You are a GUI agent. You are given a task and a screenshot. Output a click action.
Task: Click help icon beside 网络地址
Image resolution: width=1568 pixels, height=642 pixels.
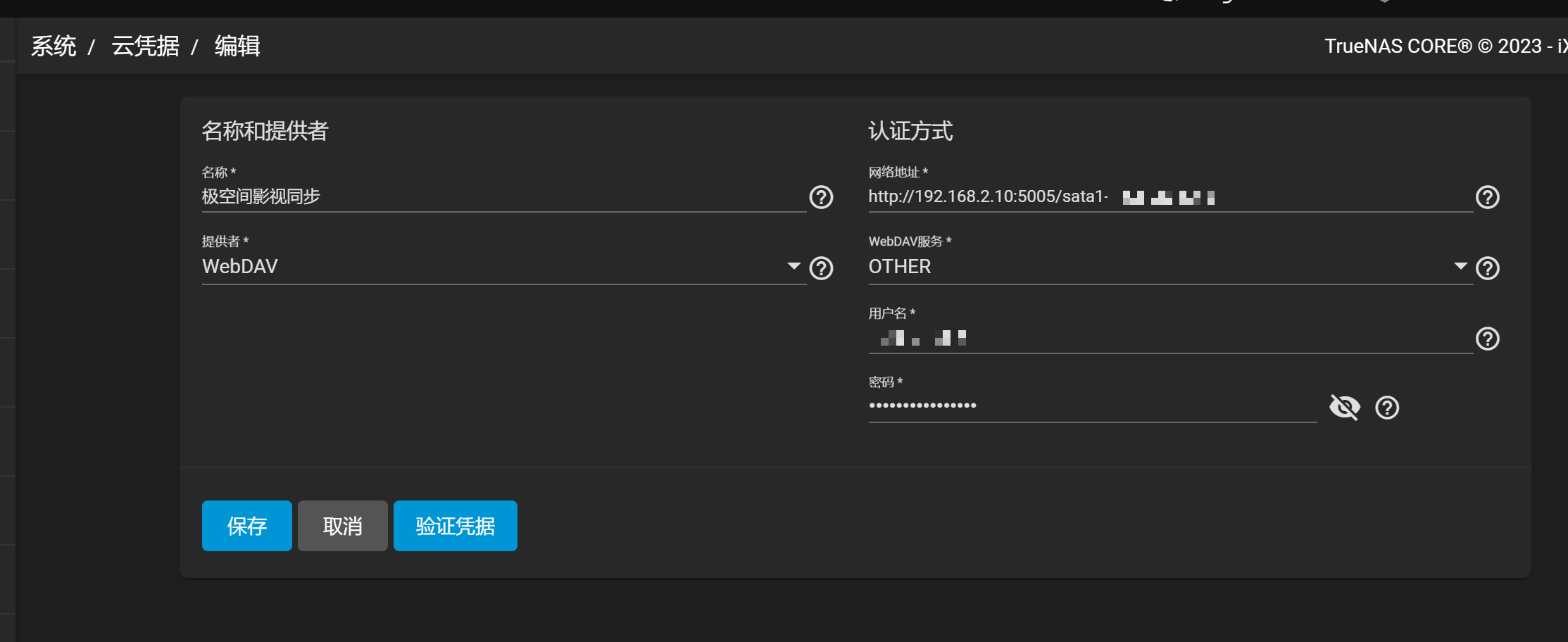(x=1487, y=197)
